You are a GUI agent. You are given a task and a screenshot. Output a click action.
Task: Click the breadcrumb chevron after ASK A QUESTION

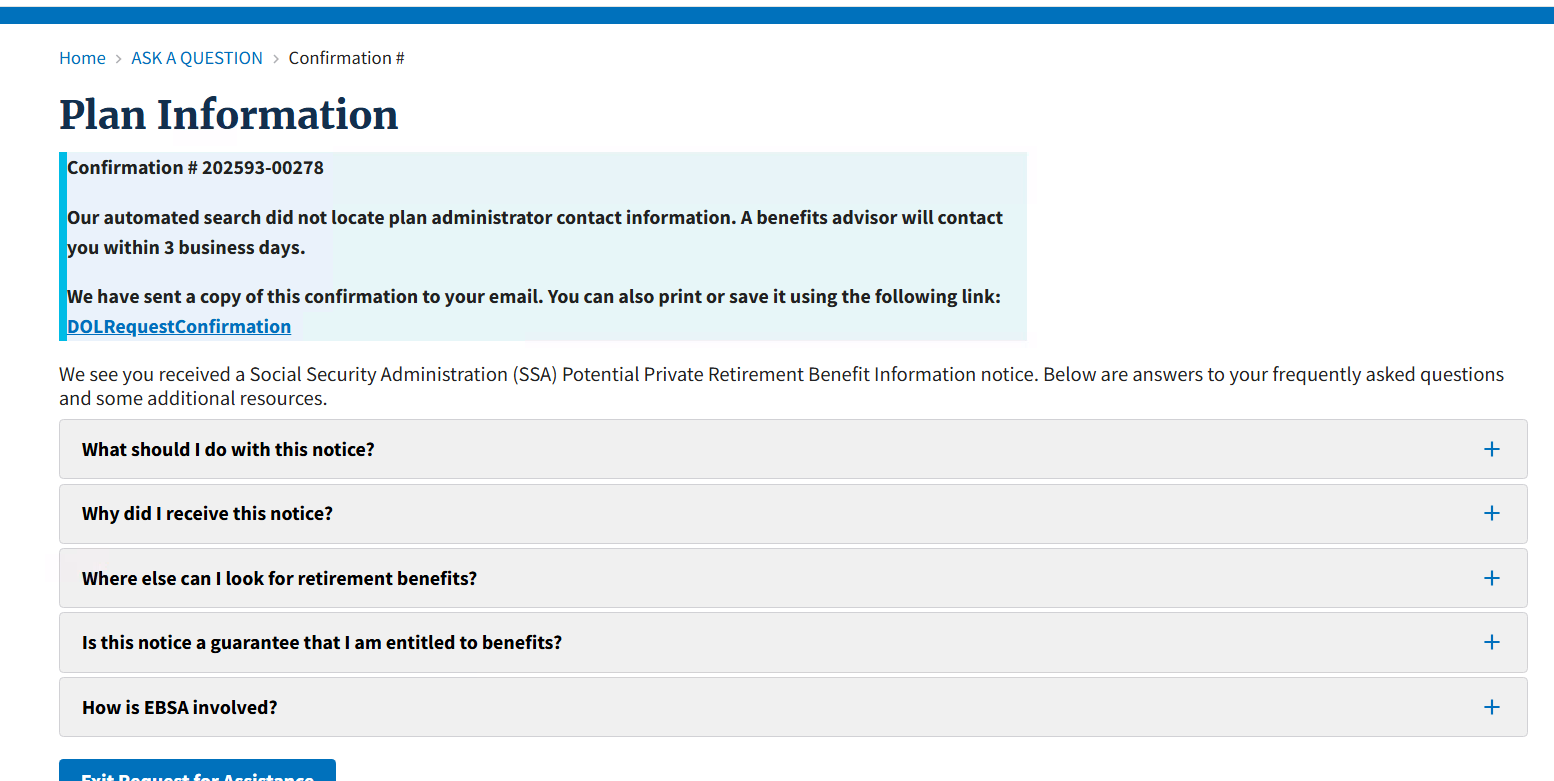tap(276, 59)
